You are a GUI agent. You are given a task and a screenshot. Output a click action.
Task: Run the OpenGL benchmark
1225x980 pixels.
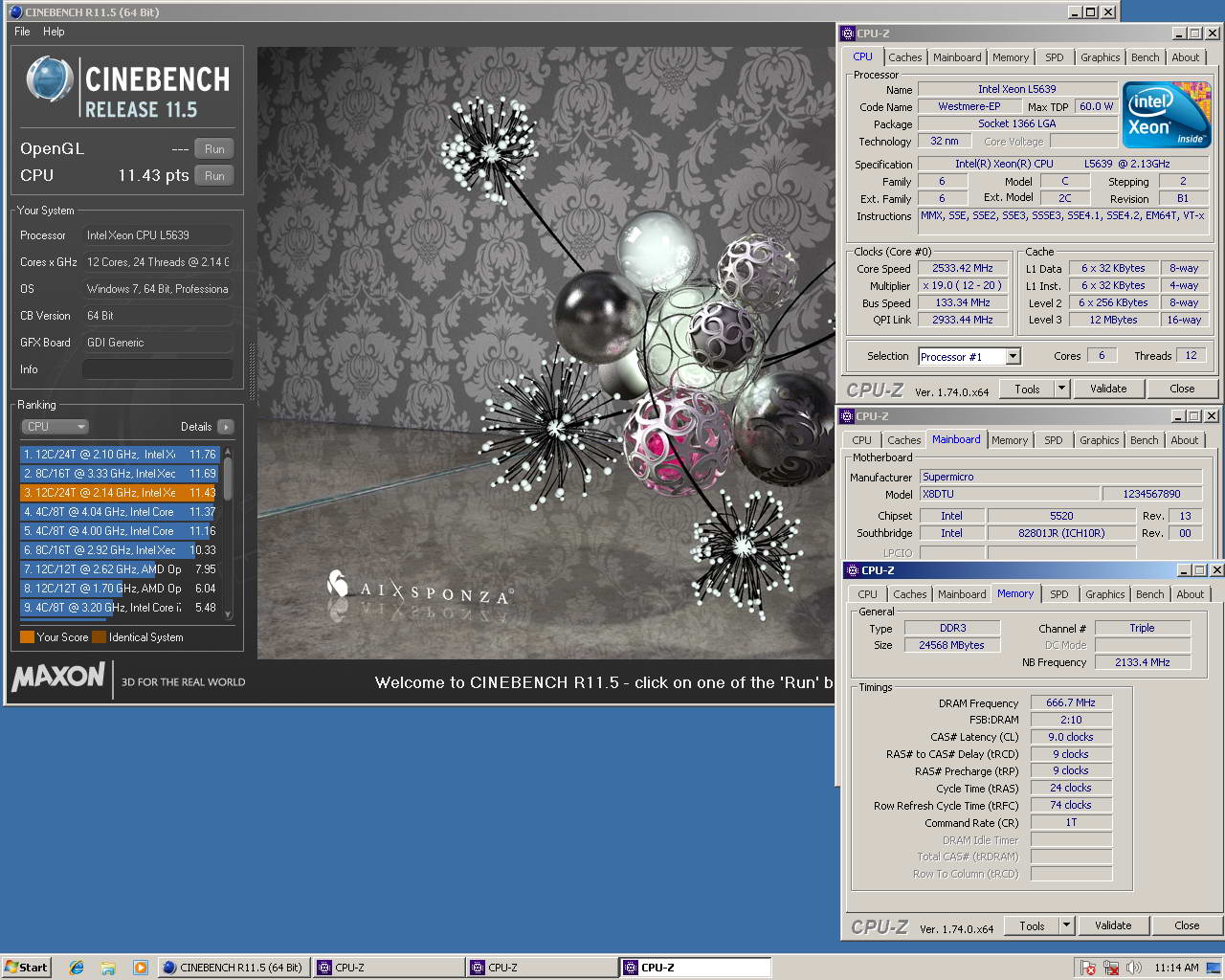(214, 149)
